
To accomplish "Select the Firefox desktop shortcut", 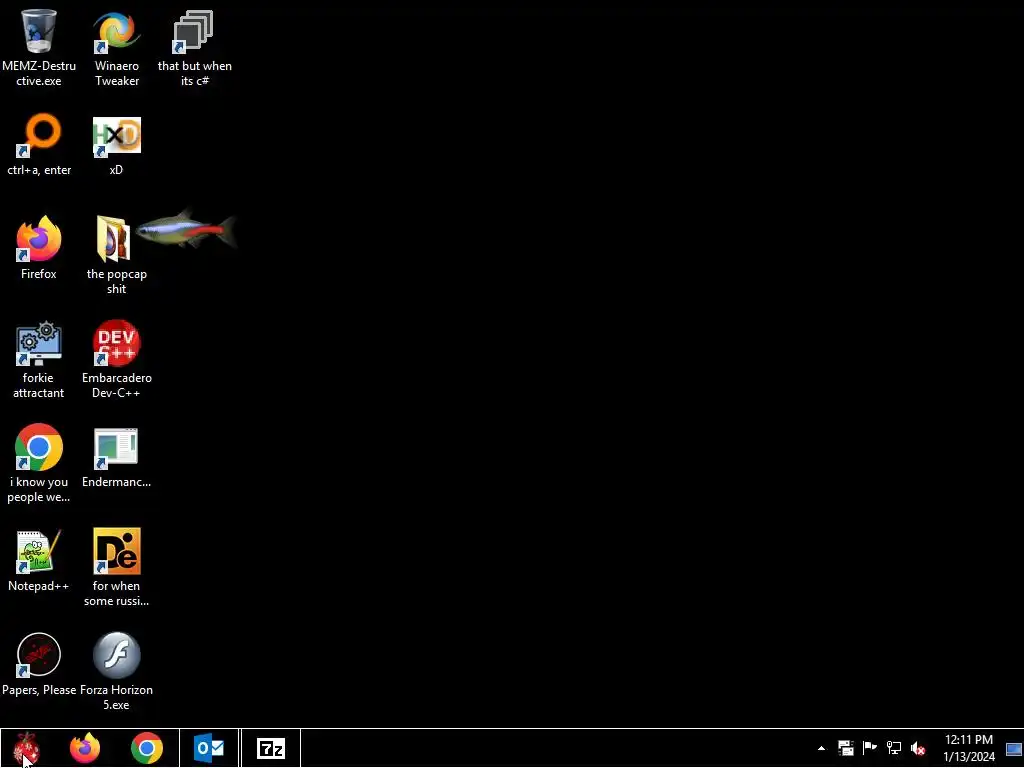I will coord(39,239).
